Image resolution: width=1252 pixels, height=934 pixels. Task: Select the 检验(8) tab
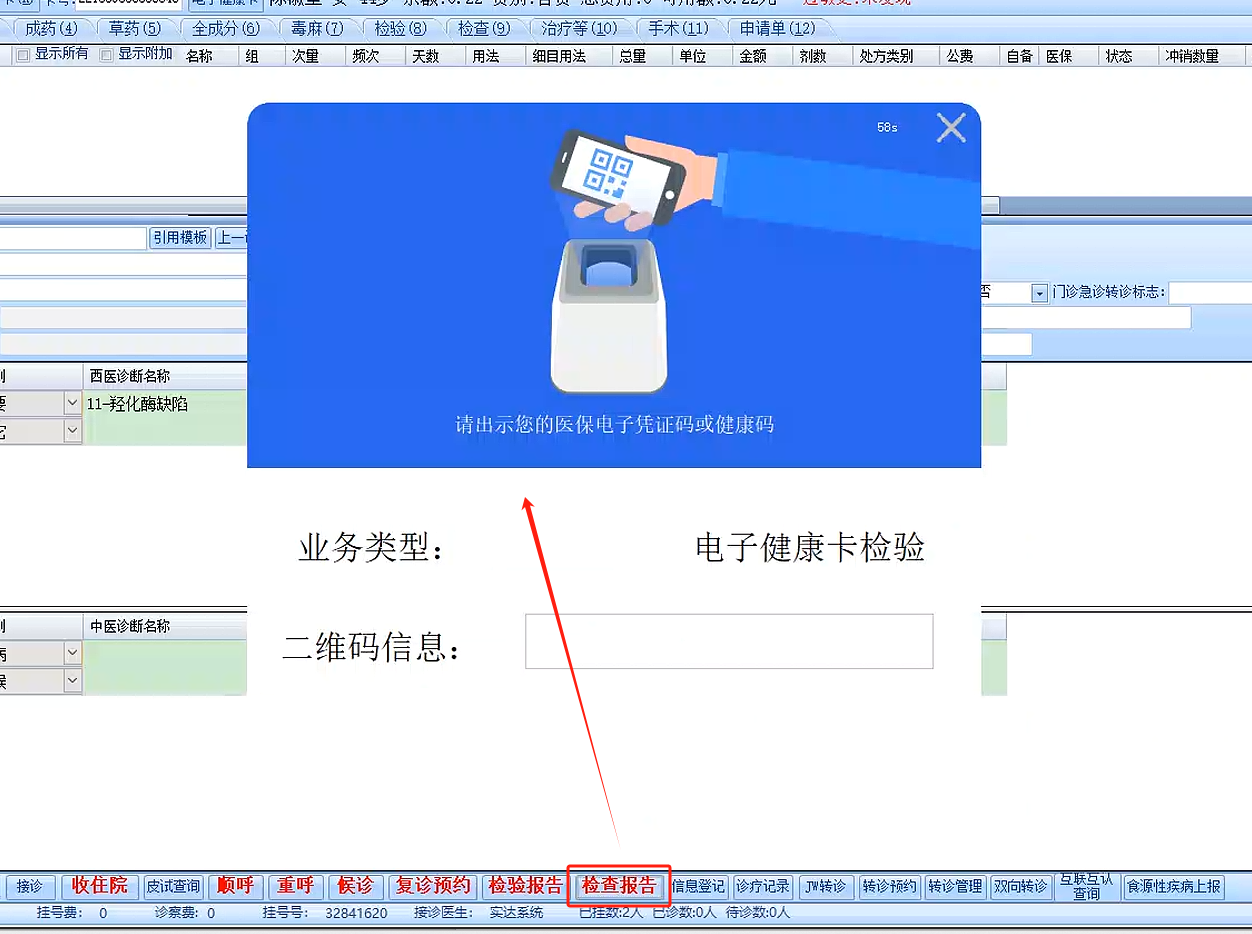[x=400, y=28]
